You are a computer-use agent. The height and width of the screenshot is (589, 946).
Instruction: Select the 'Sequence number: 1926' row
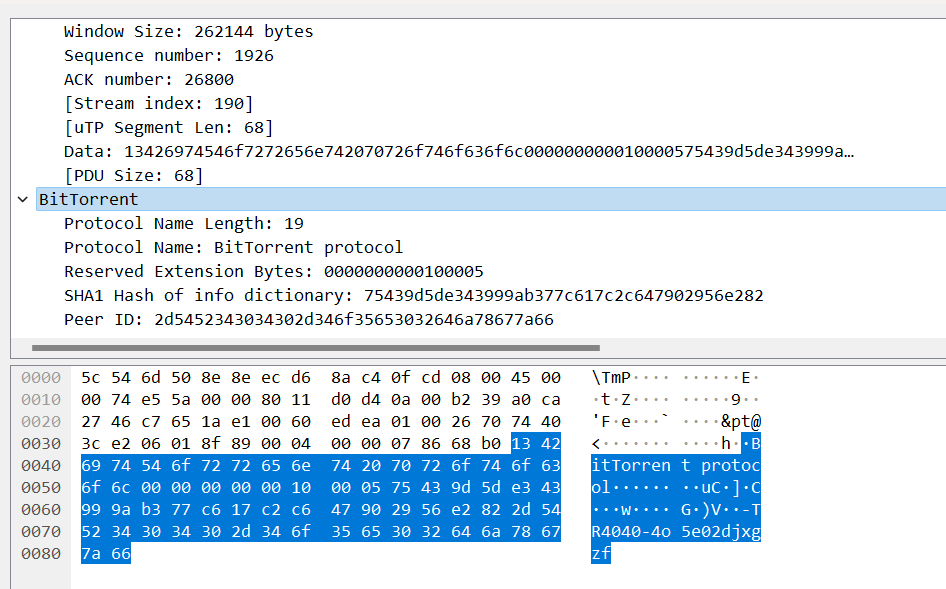(169, 56)
